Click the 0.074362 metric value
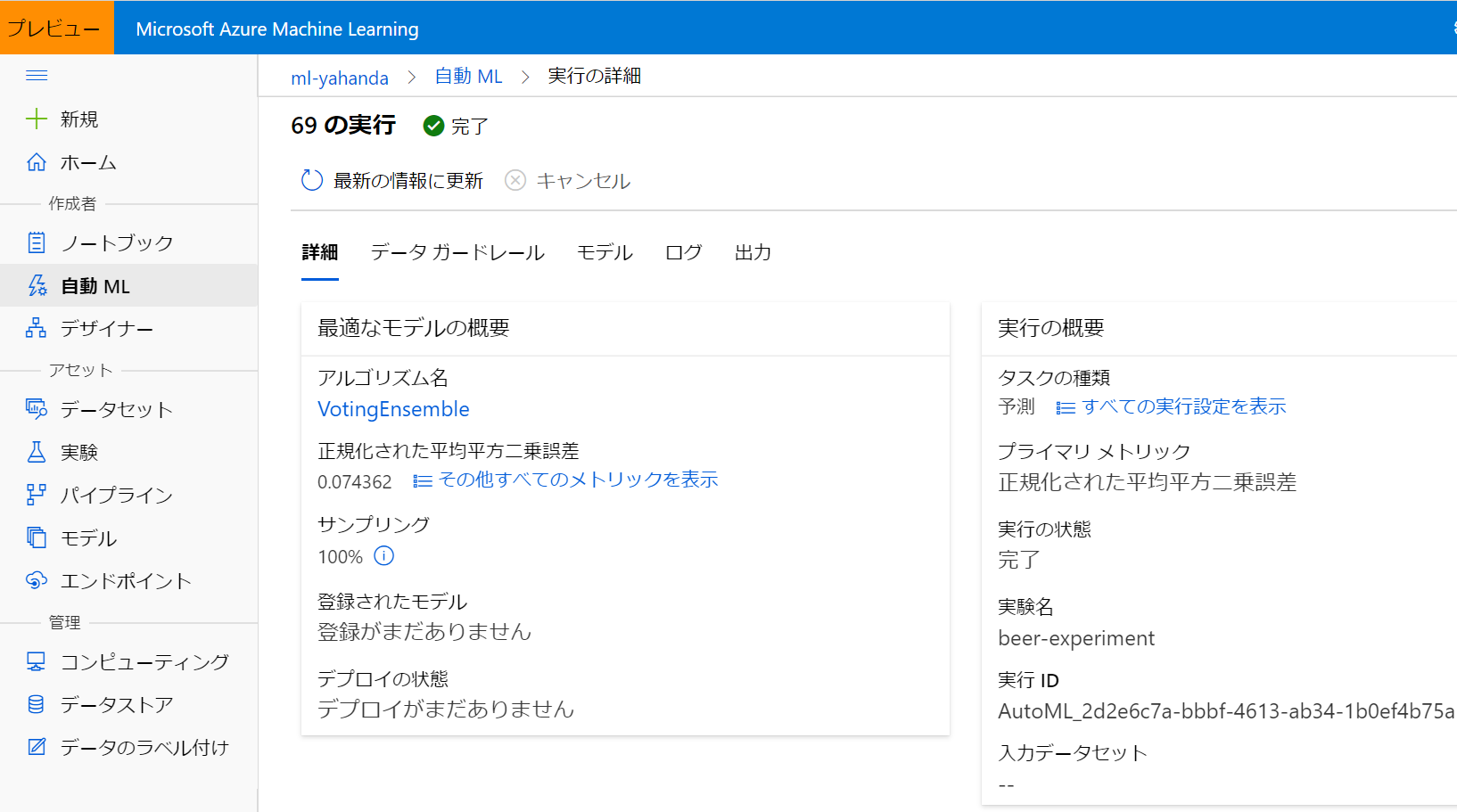 pos(355,482)
